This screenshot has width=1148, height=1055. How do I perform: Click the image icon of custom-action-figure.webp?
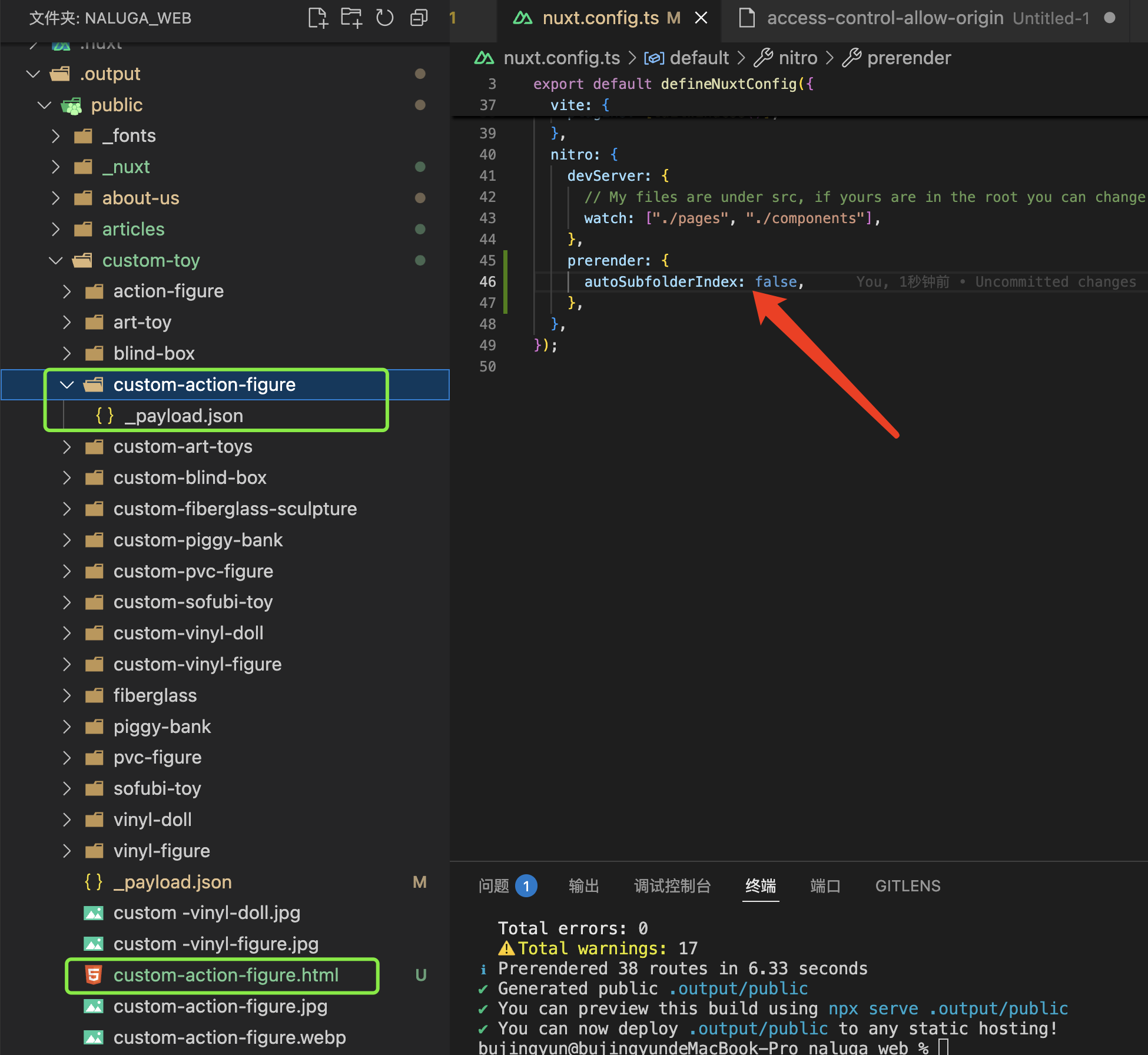tap(94, 1037)
